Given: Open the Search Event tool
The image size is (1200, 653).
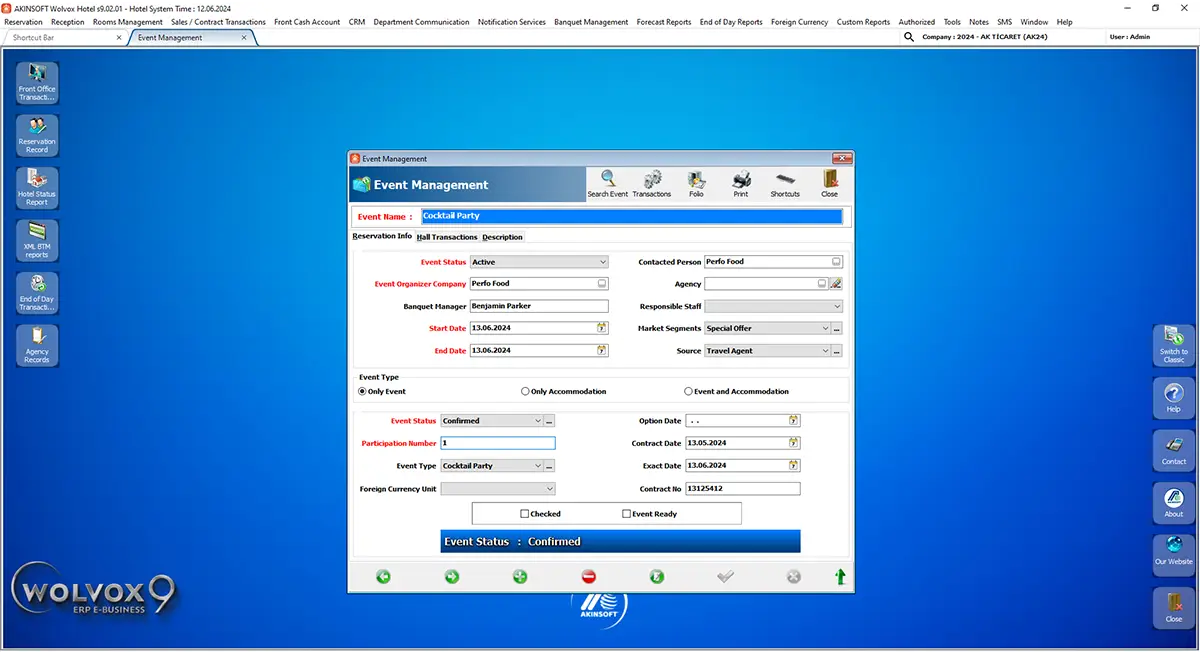Looking at the screenshot, I should pos(607,184).
